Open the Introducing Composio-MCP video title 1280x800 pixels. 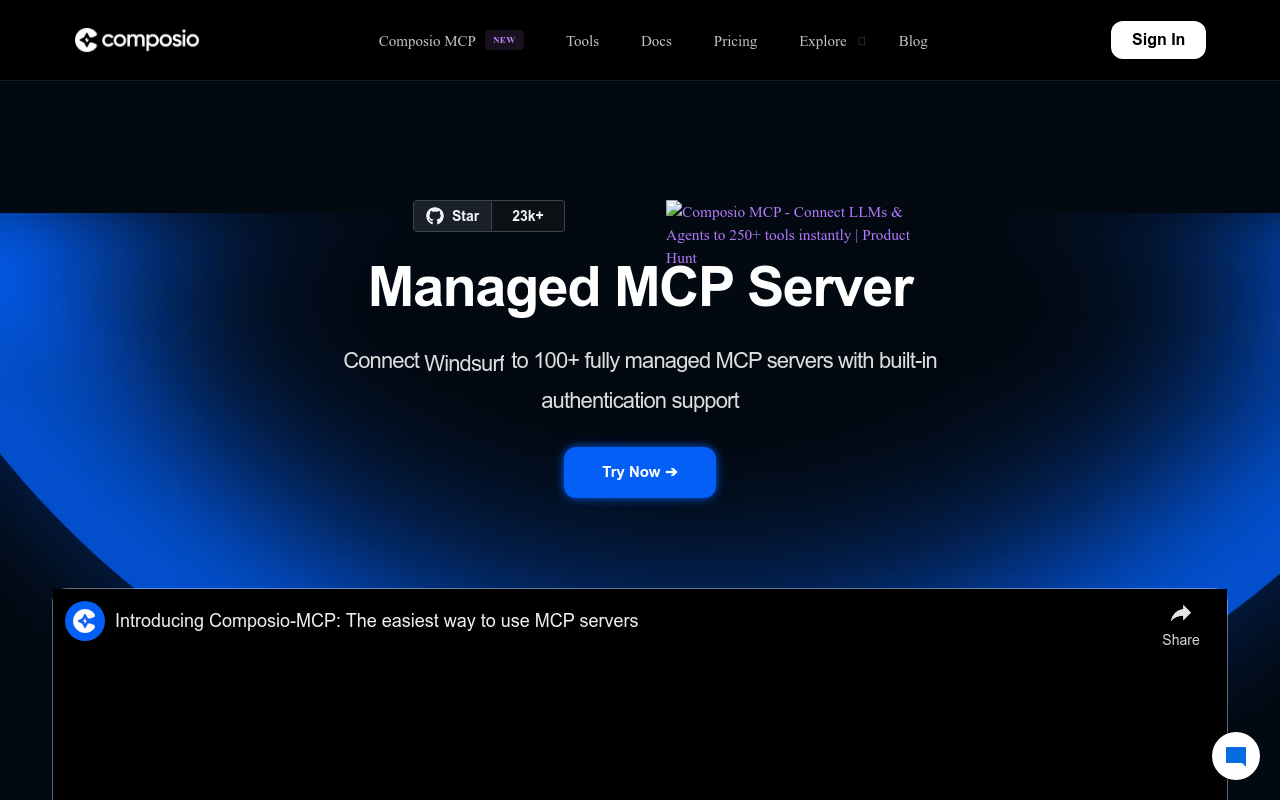click(x=376, y=621)
